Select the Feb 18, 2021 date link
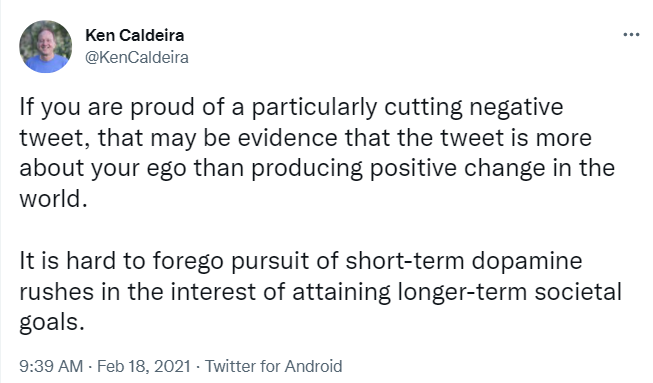The width and height of the screenshot is (653, 383). (144, 366)
